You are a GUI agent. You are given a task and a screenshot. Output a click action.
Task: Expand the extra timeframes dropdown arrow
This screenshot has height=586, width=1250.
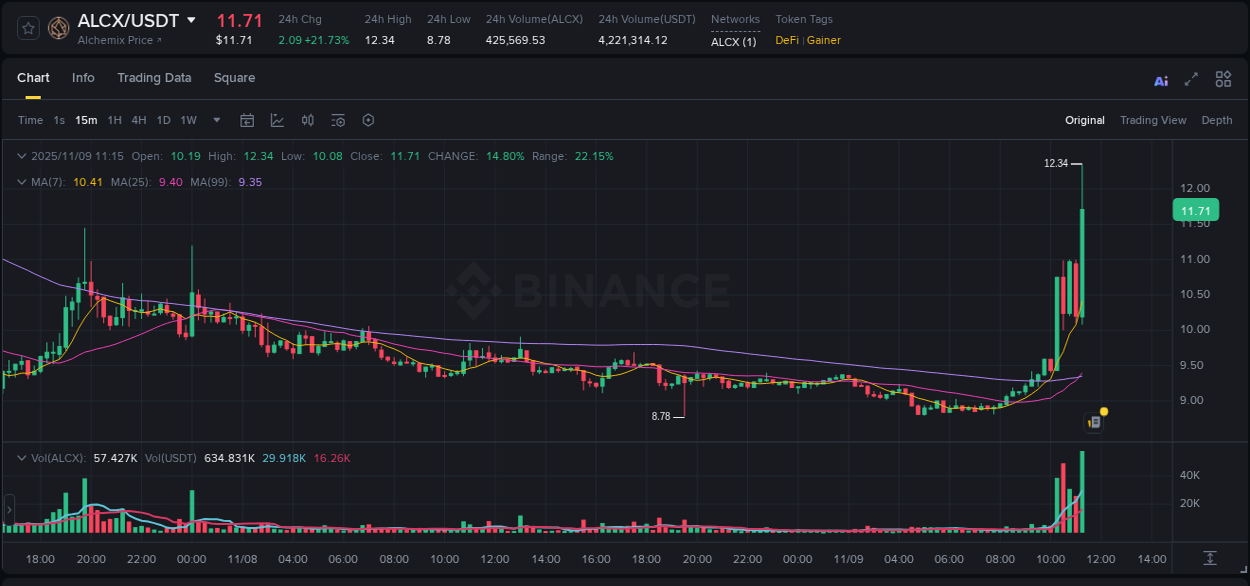(x=215, y=120)
